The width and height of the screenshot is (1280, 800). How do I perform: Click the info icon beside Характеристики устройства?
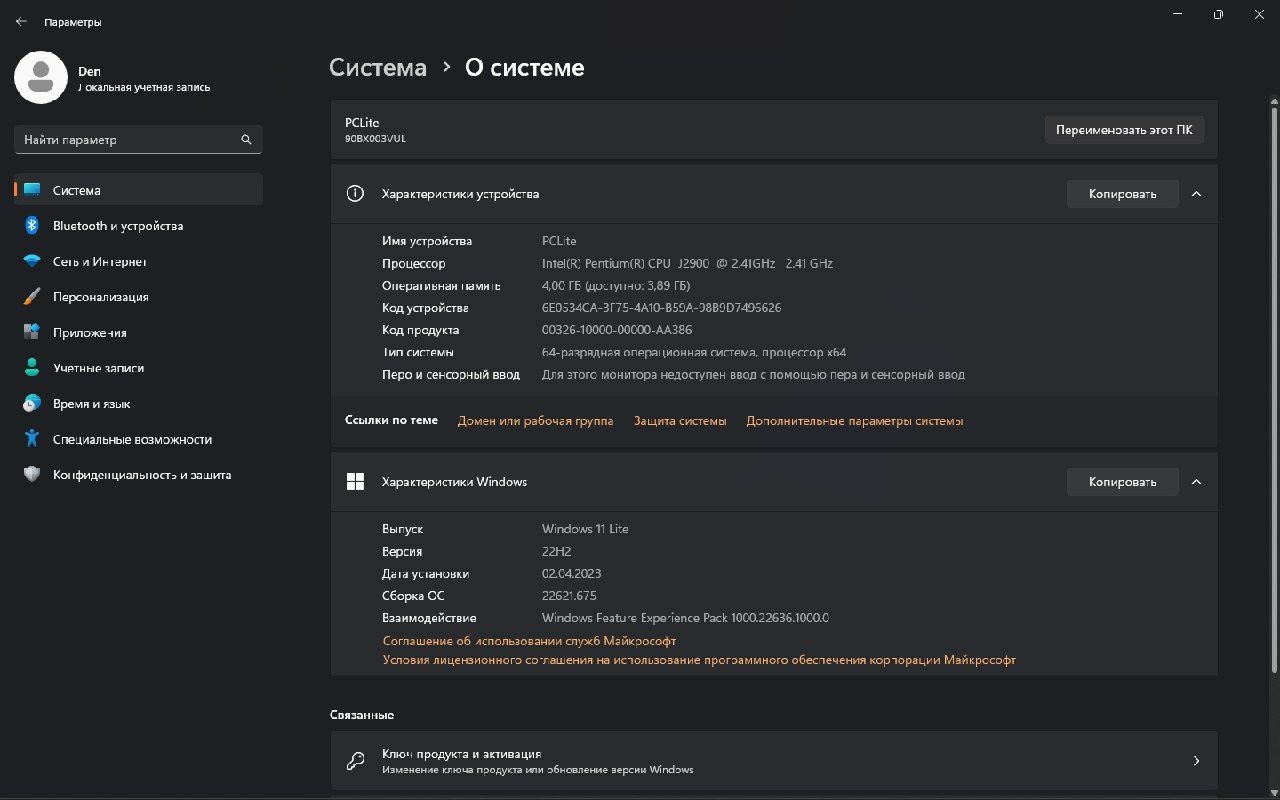355,194
